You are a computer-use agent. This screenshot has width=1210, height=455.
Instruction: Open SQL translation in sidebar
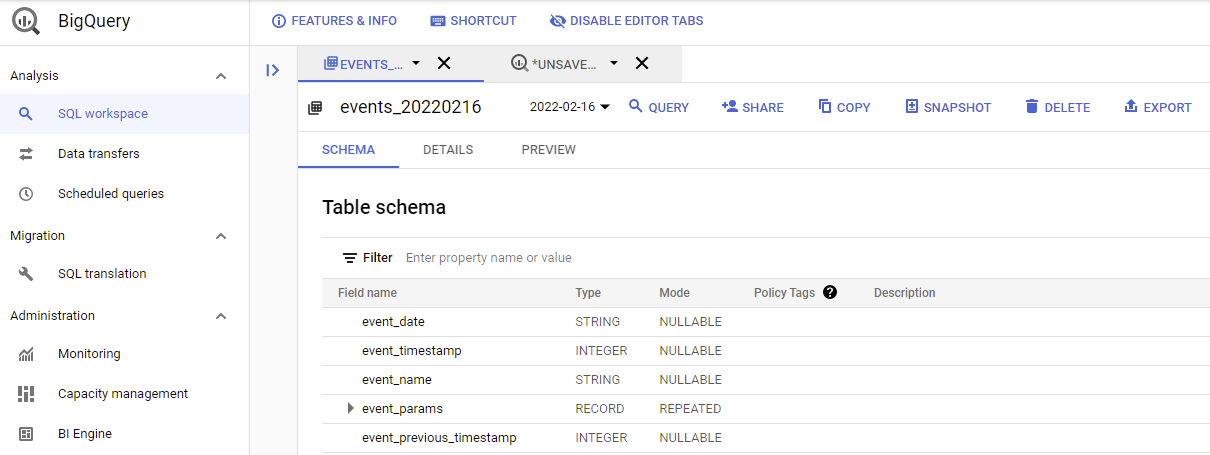click(x=124, y=274)
